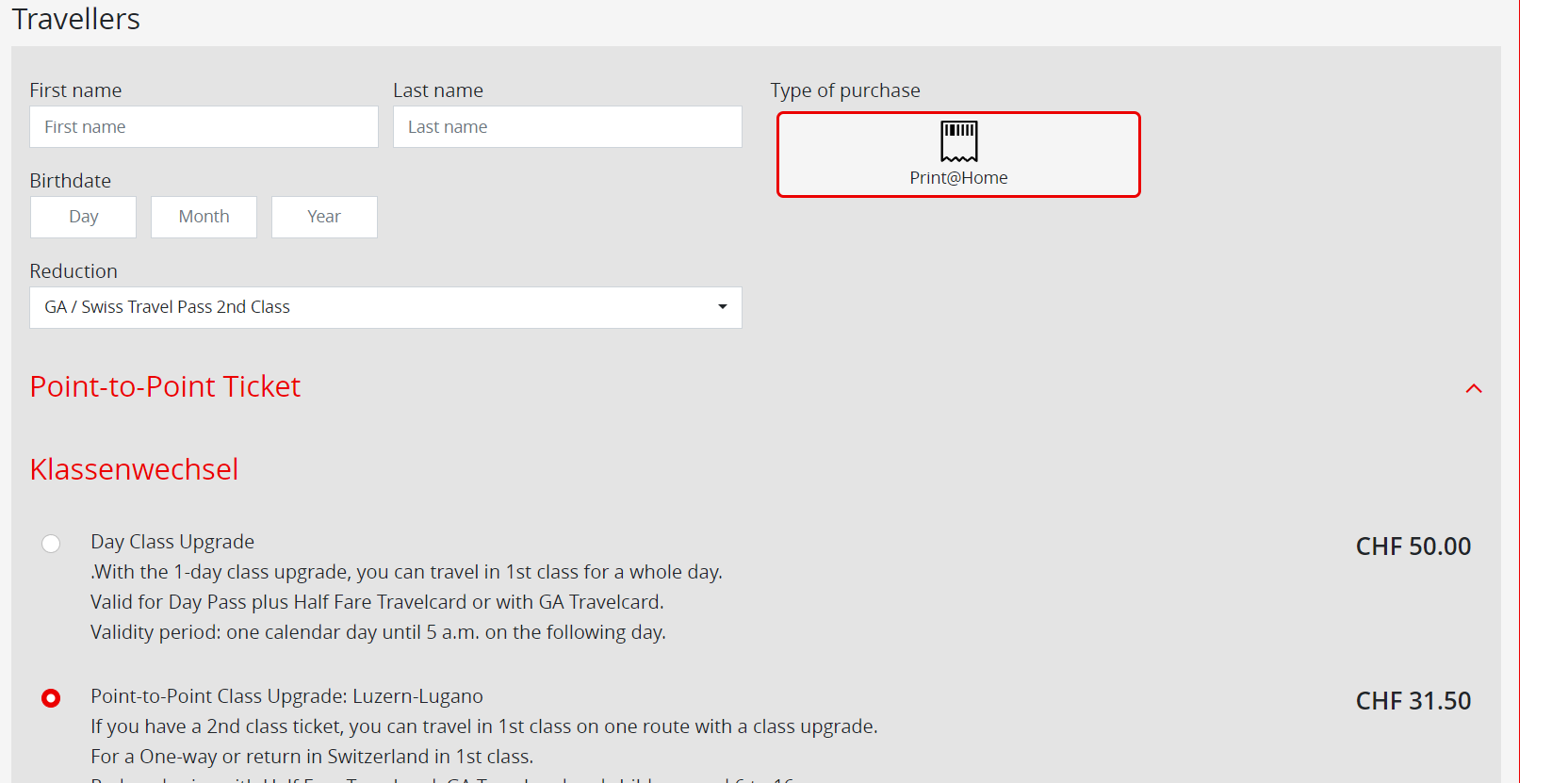Click the Point-to-Point Ticket section heading
This screenshot has height=783, width=1568.
[165, 386]
